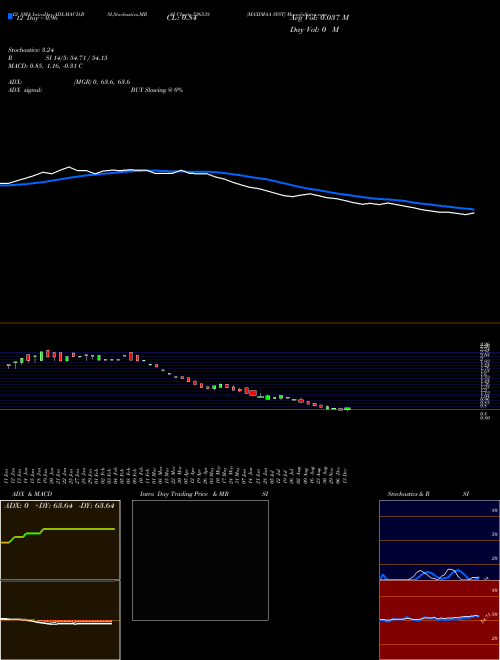
Task: Click the '12 Day = 0.96' SMA label
Action: 36,18
